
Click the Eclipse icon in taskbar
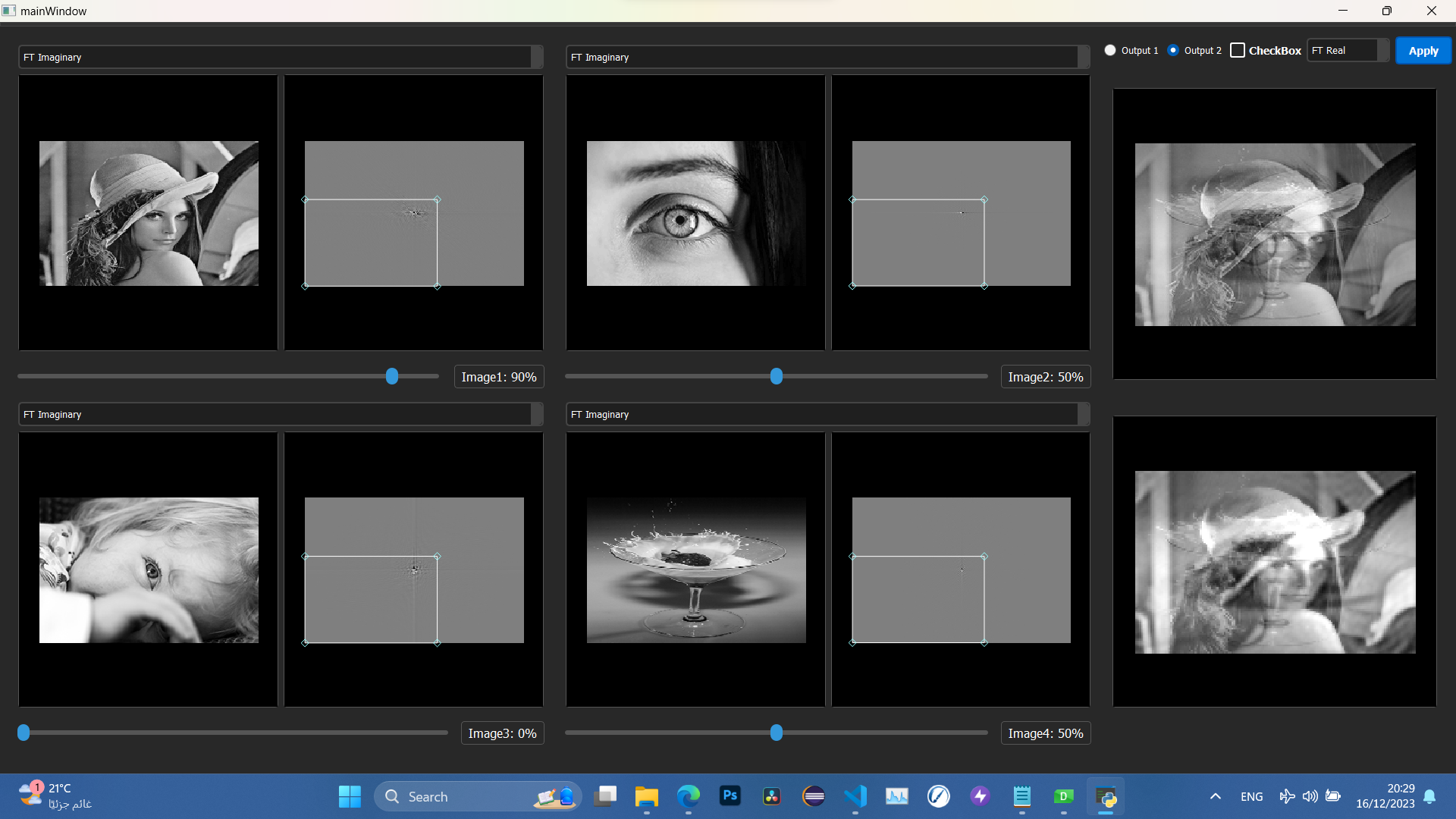(813, 796)
